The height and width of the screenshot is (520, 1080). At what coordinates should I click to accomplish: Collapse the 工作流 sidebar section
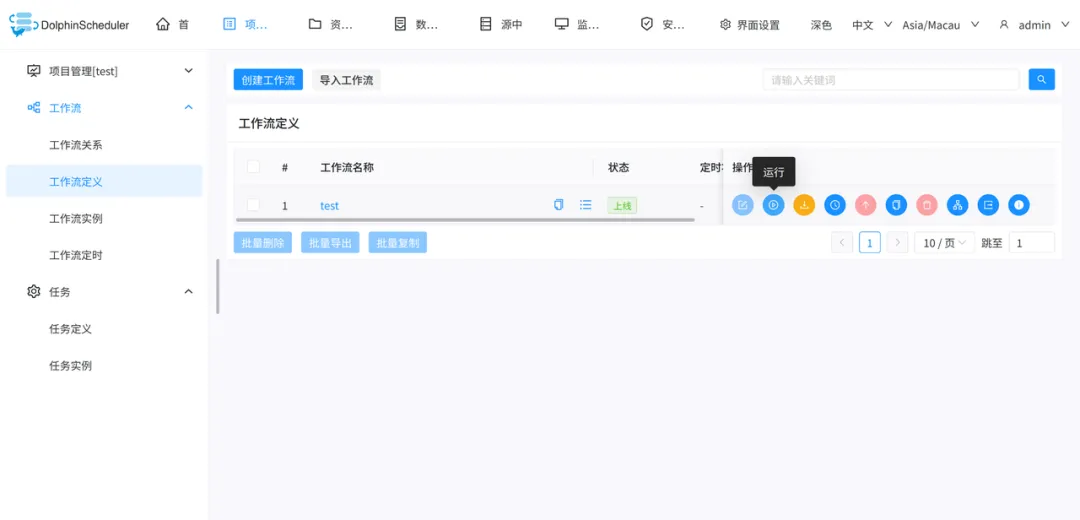click(189, 107)
